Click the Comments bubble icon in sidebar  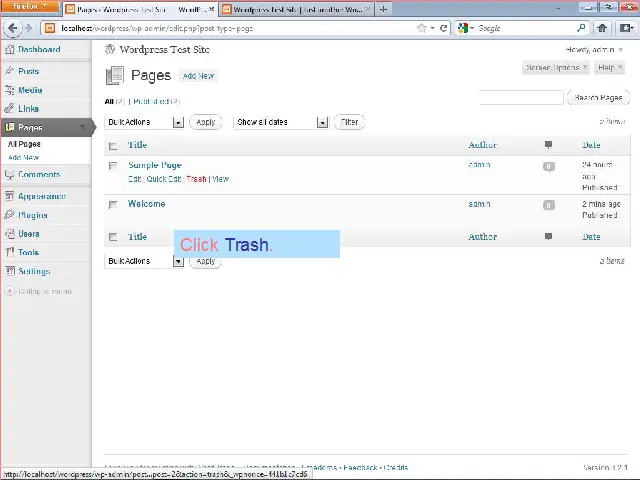(9, 175)
